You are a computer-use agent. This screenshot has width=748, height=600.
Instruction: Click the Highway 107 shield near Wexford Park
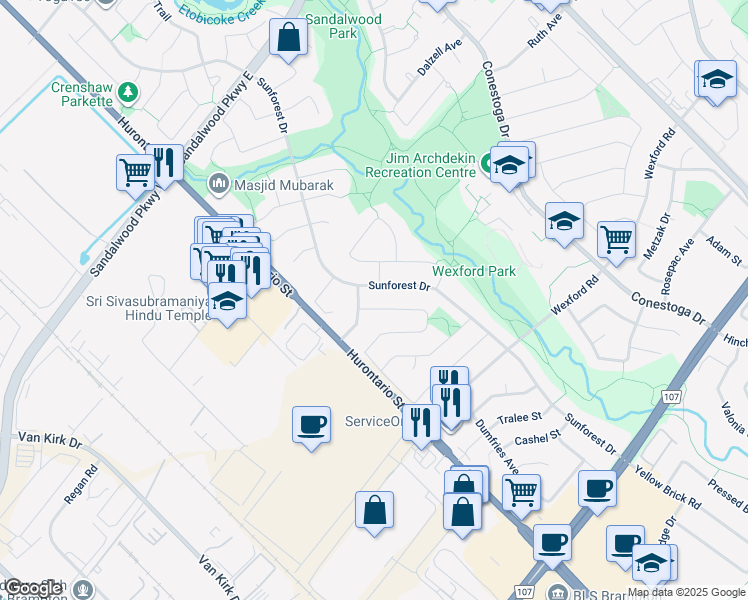671,396
